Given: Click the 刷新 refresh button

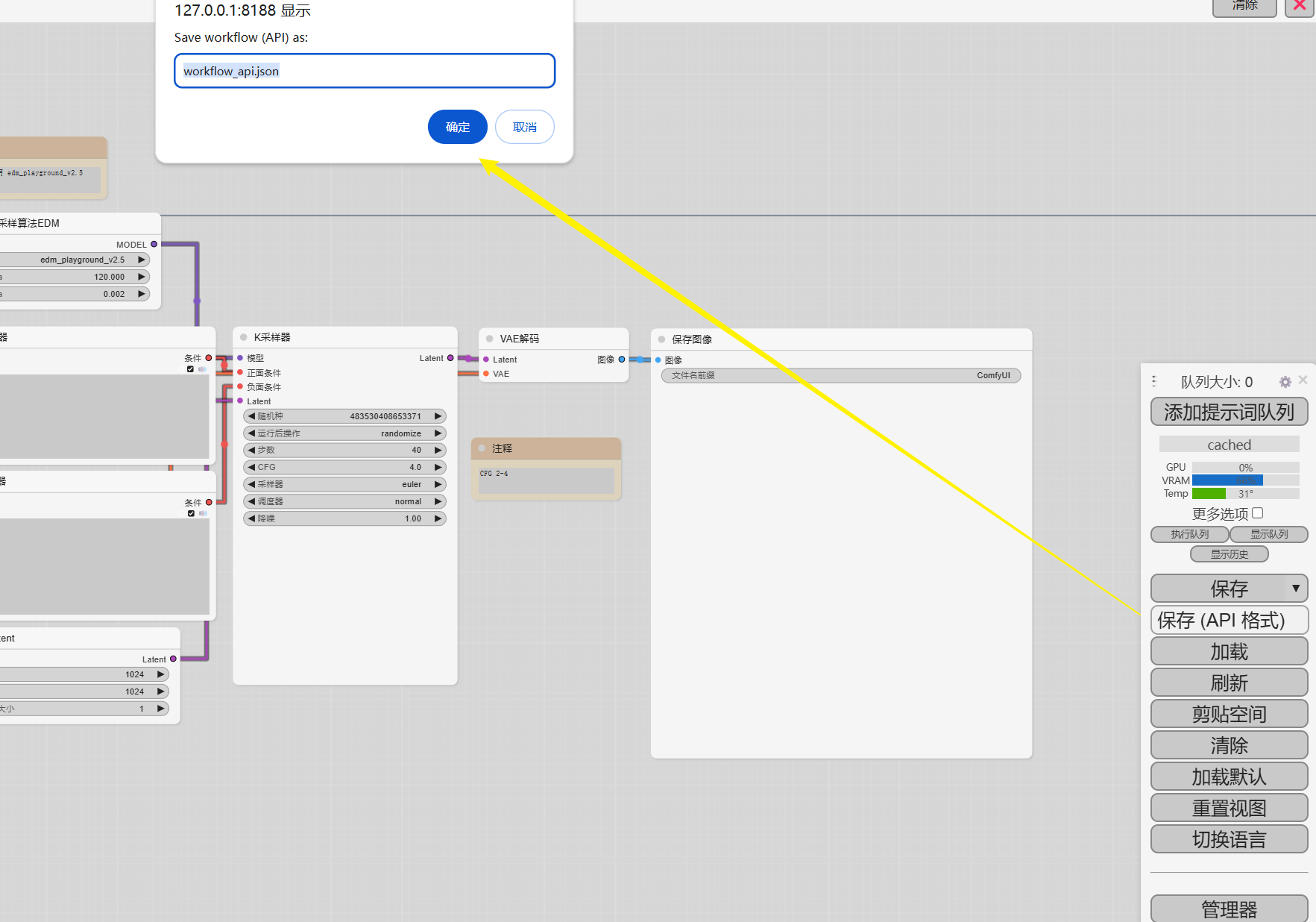Looking at the screenshot, I should tap(1229, 683).
